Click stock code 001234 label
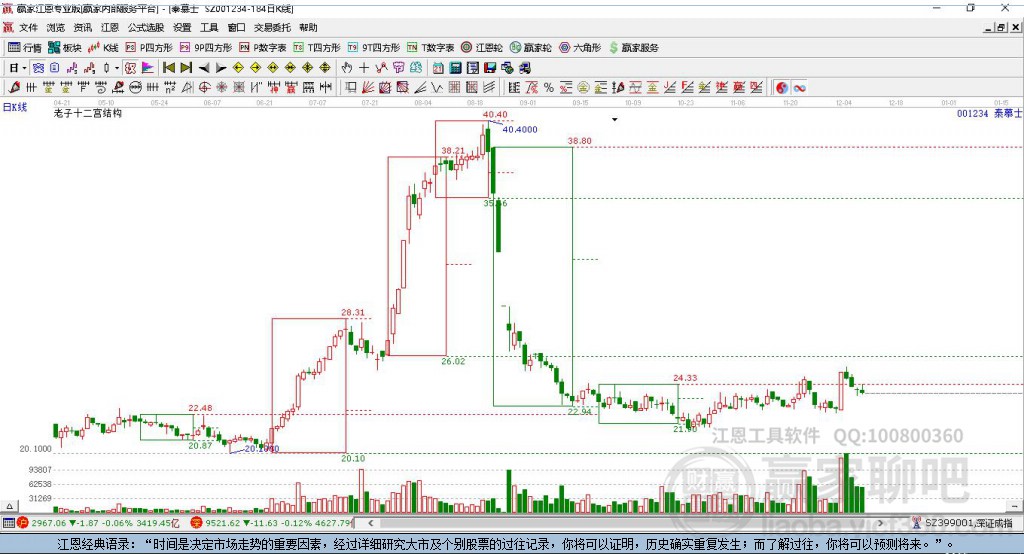 [x=972, y=114]
